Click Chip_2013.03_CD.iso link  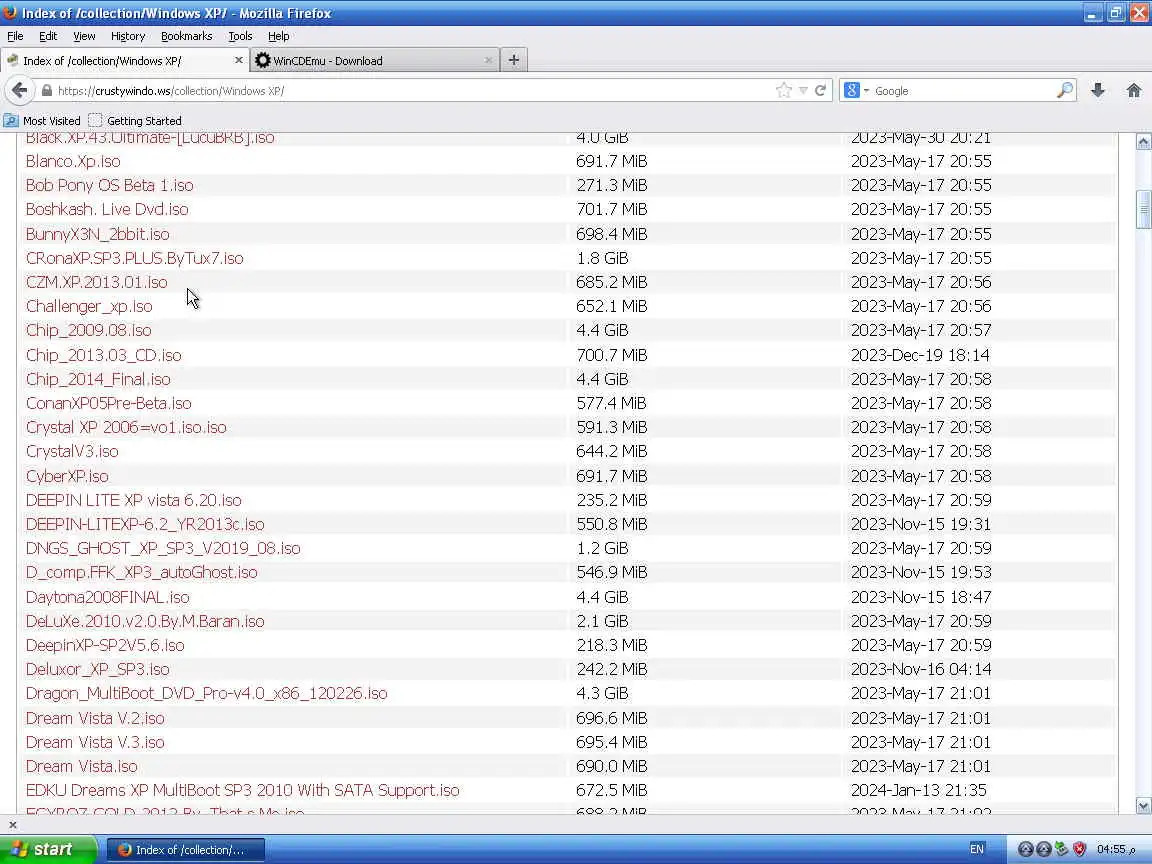tap(104, 356)
